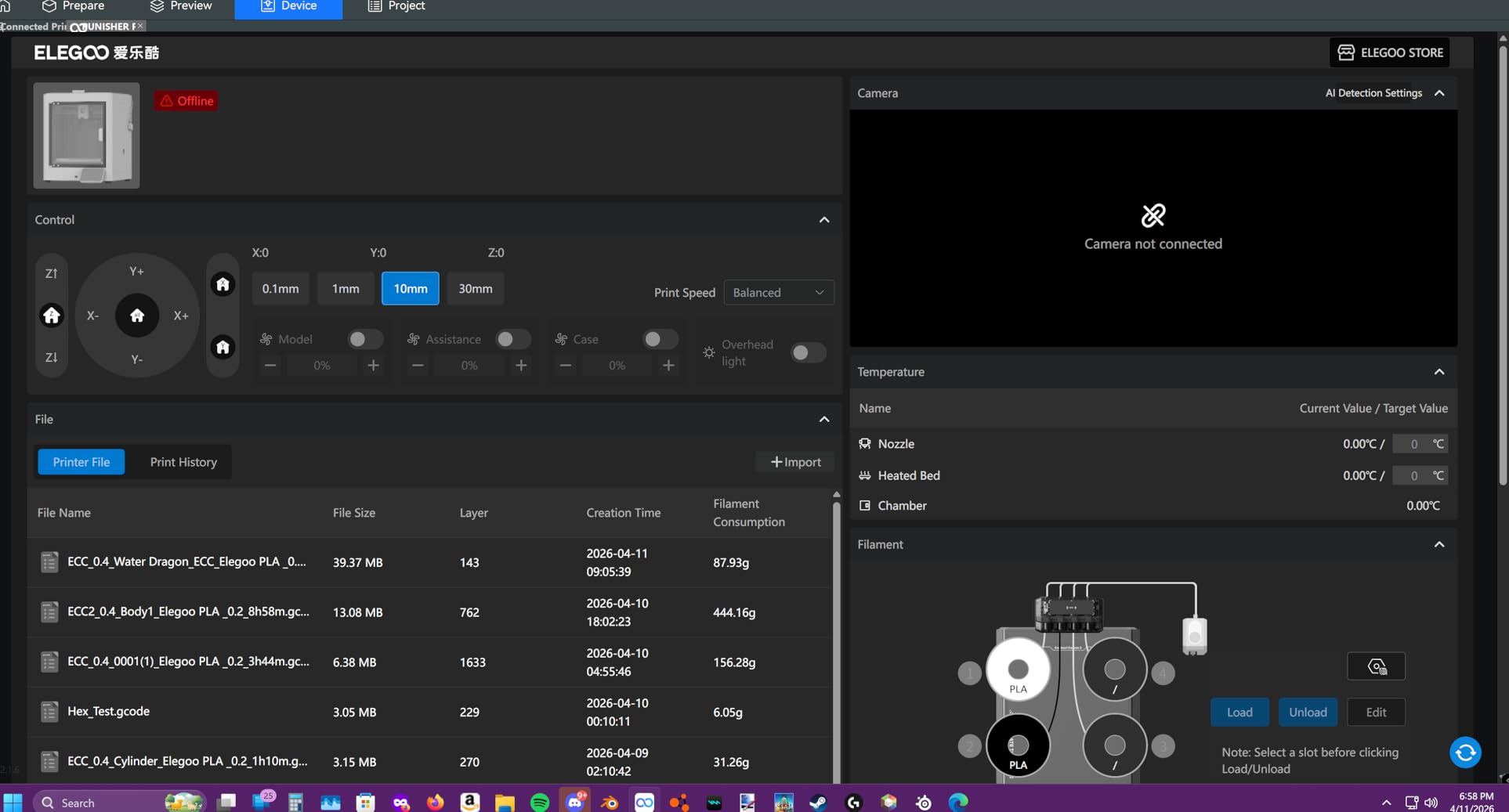Open Steam from the taskbar
Image resolution: width=1509 pixels, height=812 pixels.
click(x=818, y=803)
